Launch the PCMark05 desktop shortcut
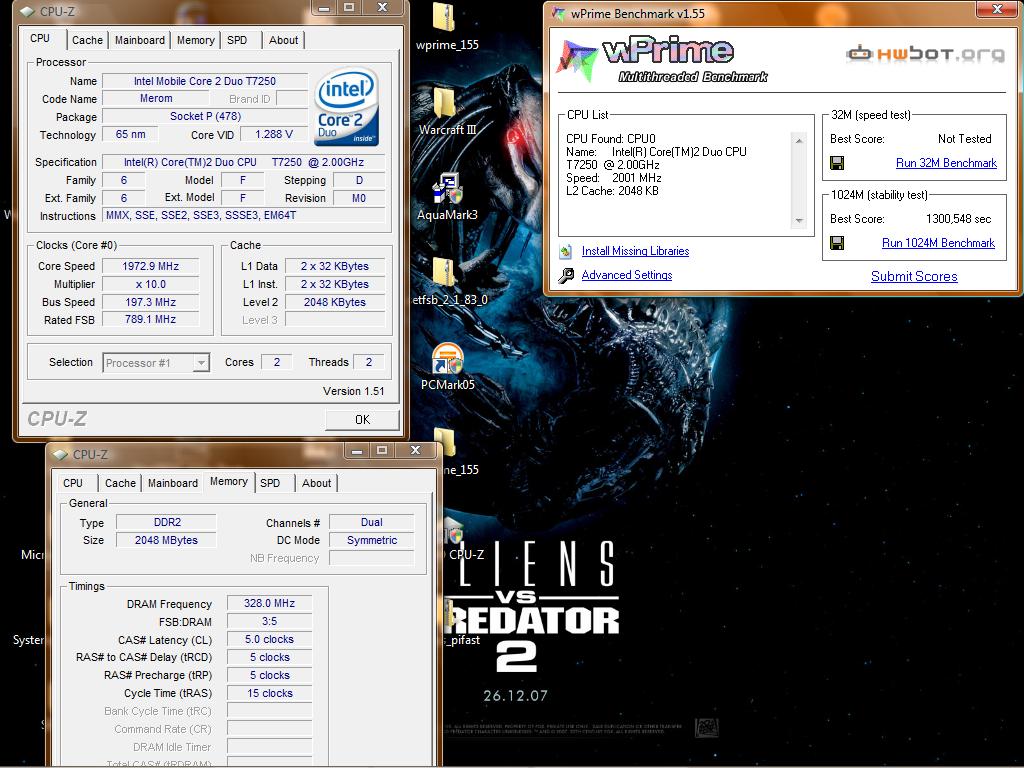 click(447, 359)
